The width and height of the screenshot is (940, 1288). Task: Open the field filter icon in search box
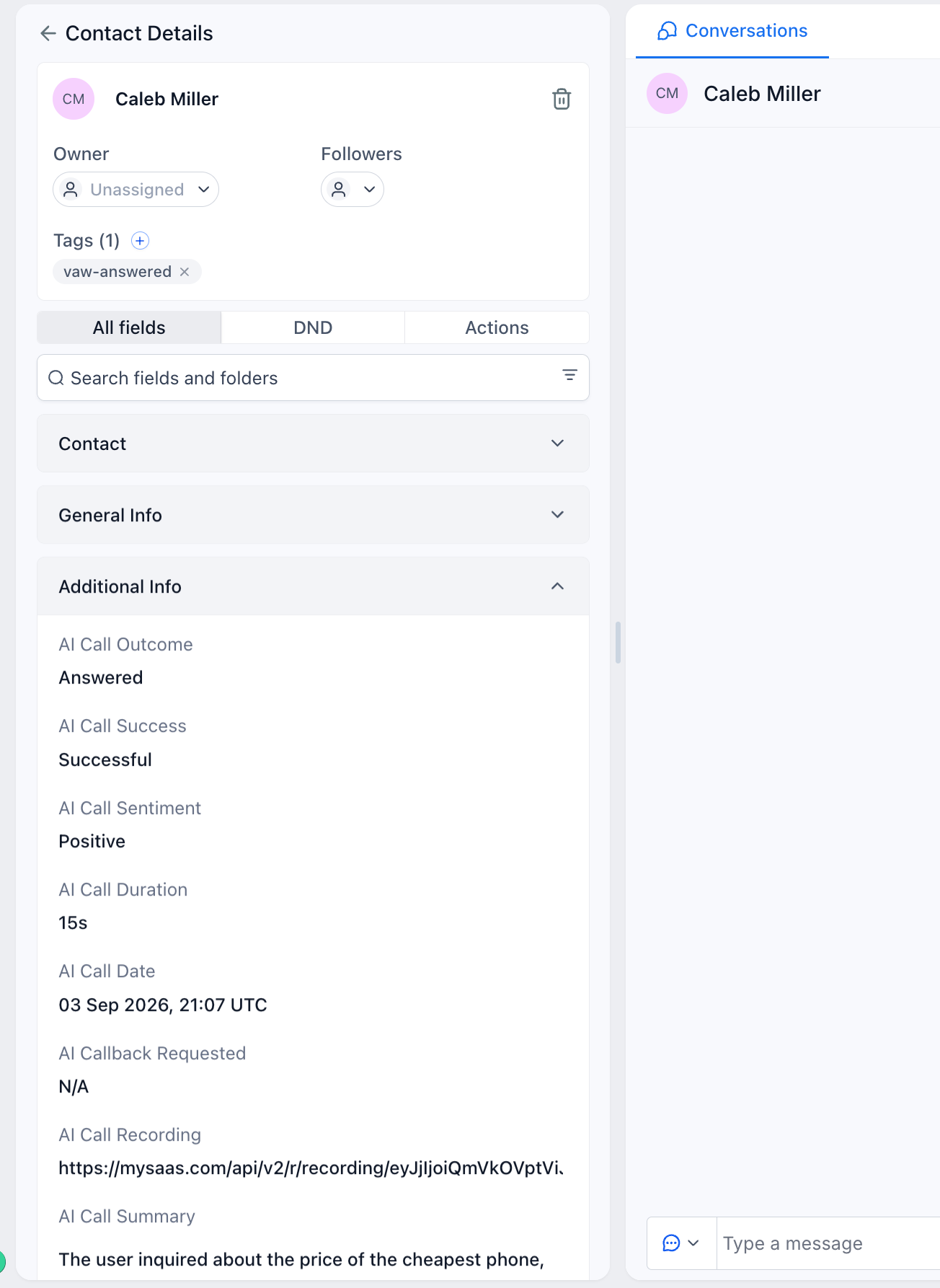pos(569,375)
